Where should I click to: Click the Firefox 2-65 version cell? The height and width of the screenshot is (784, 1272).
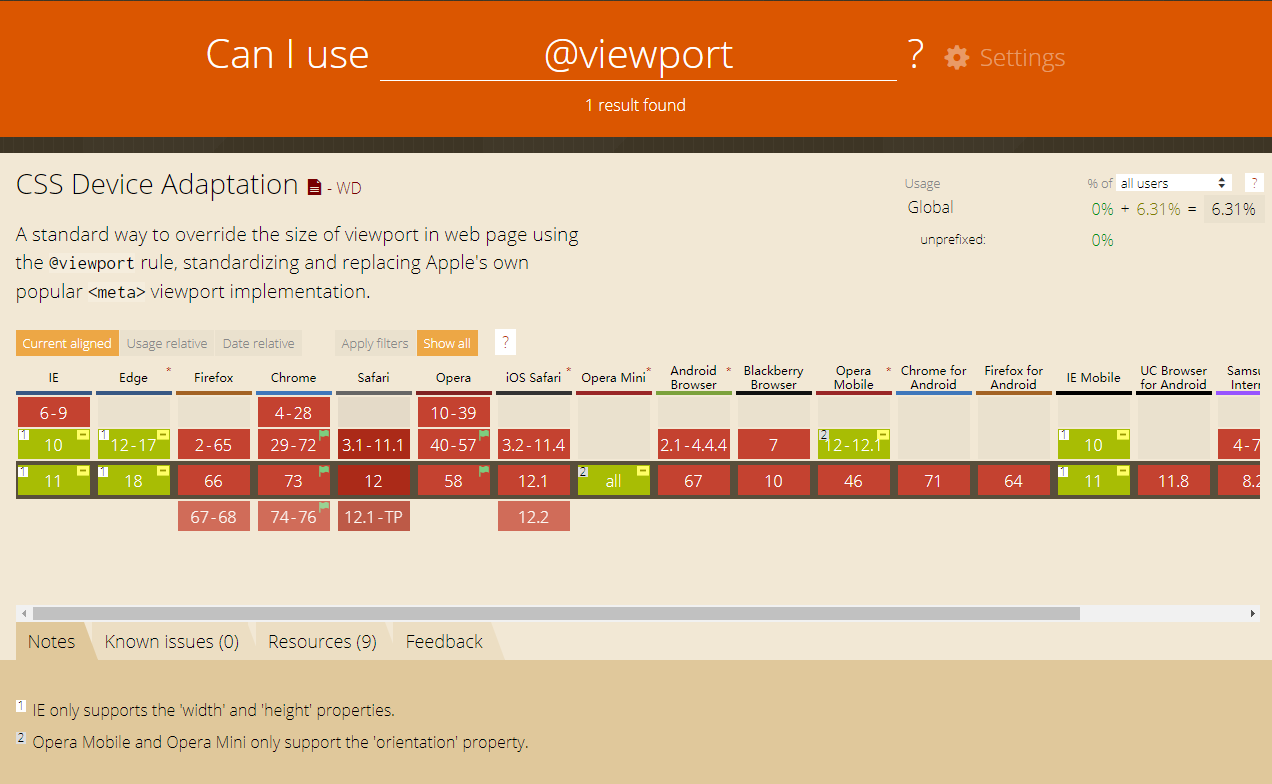[214, 445]
